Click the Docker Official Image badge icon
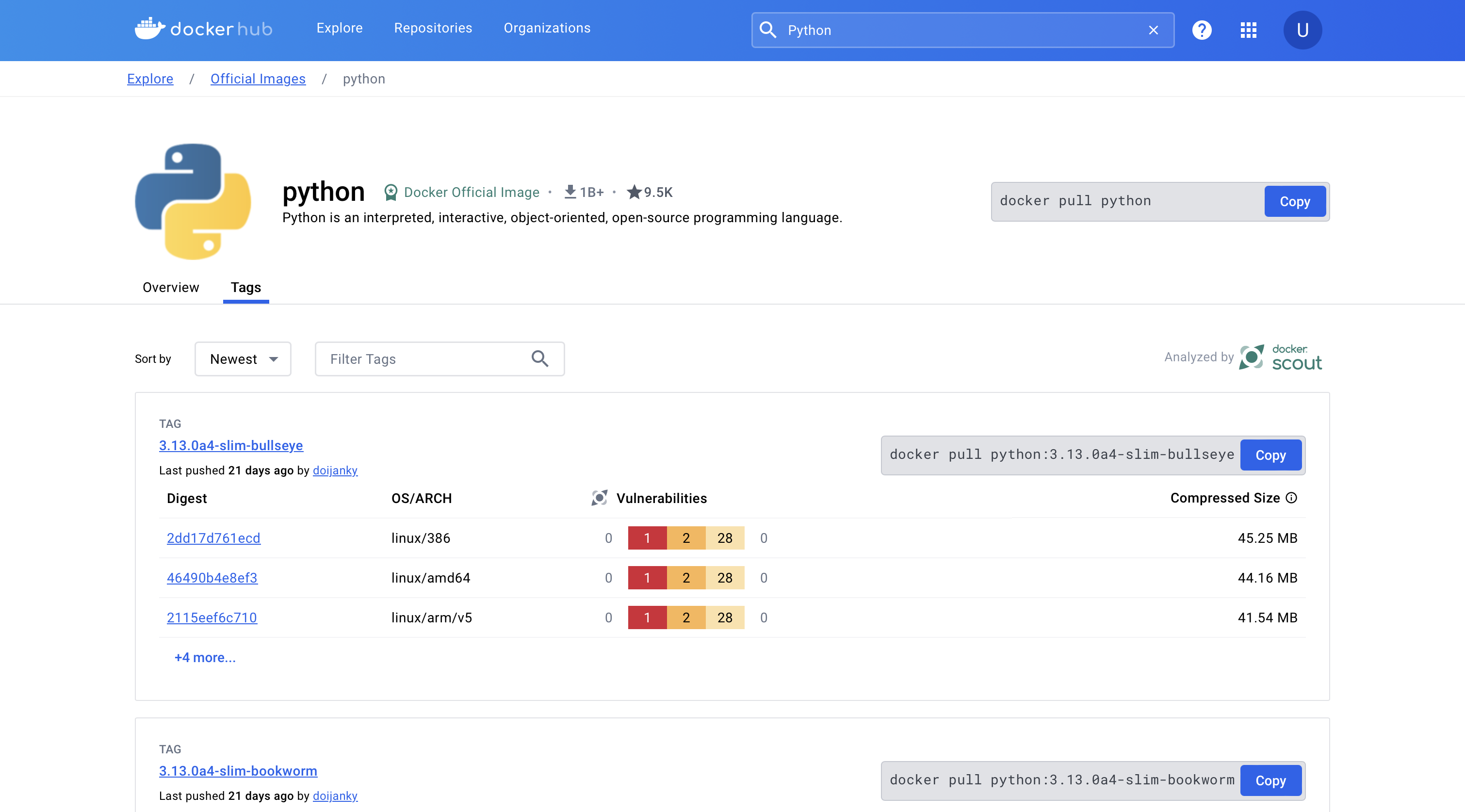The height and width of the screenshot is (812, 1465). pyautogui.click(x=391, y=192)
